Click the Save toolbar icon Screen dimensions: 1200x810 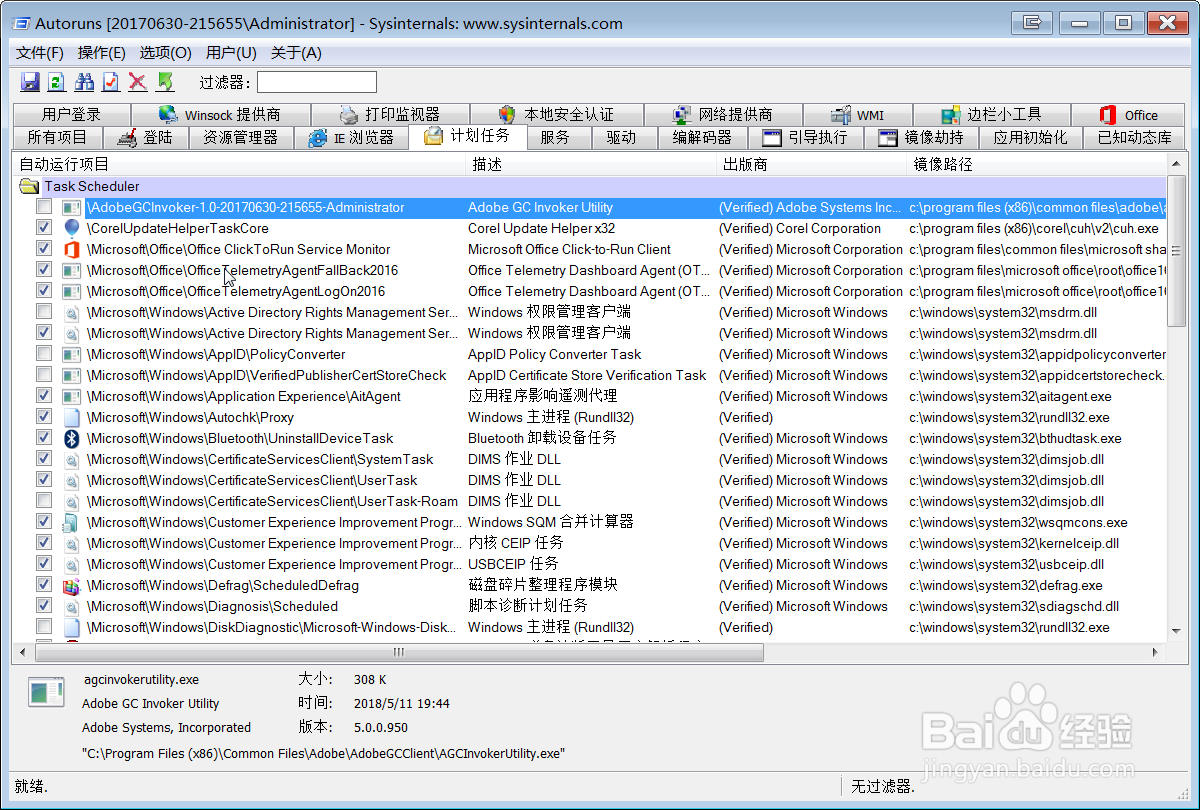tap(30, 82)
